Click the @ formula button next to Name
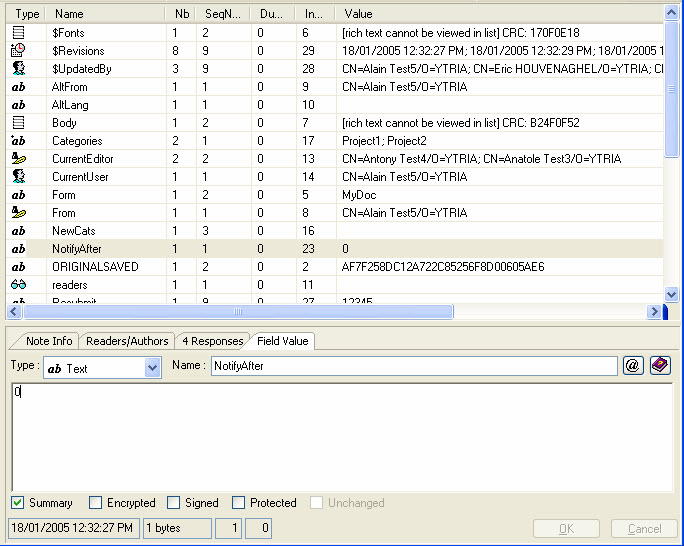684x546 pixels. (x=632, y=367)
